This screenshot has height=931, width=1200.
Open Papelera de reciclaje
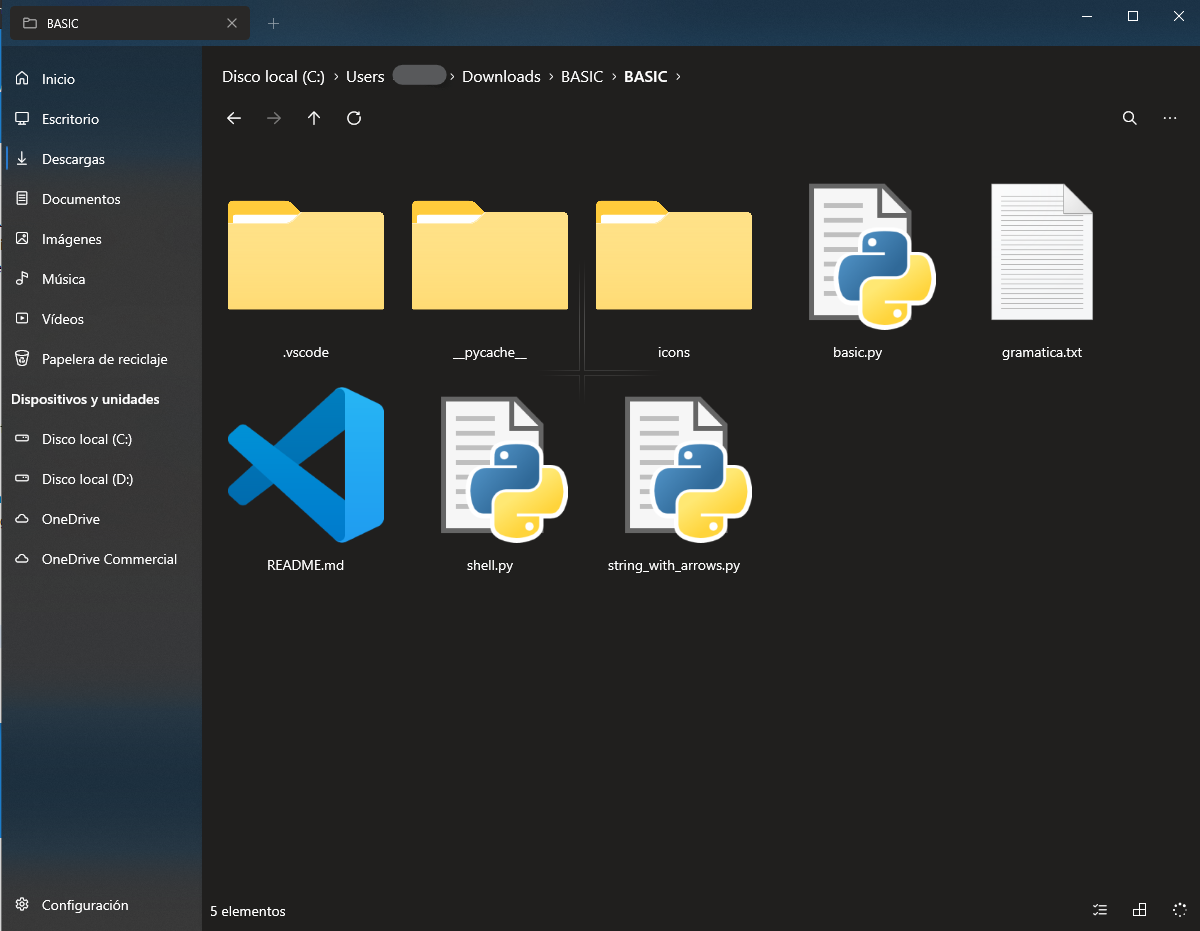click(101, 359)
